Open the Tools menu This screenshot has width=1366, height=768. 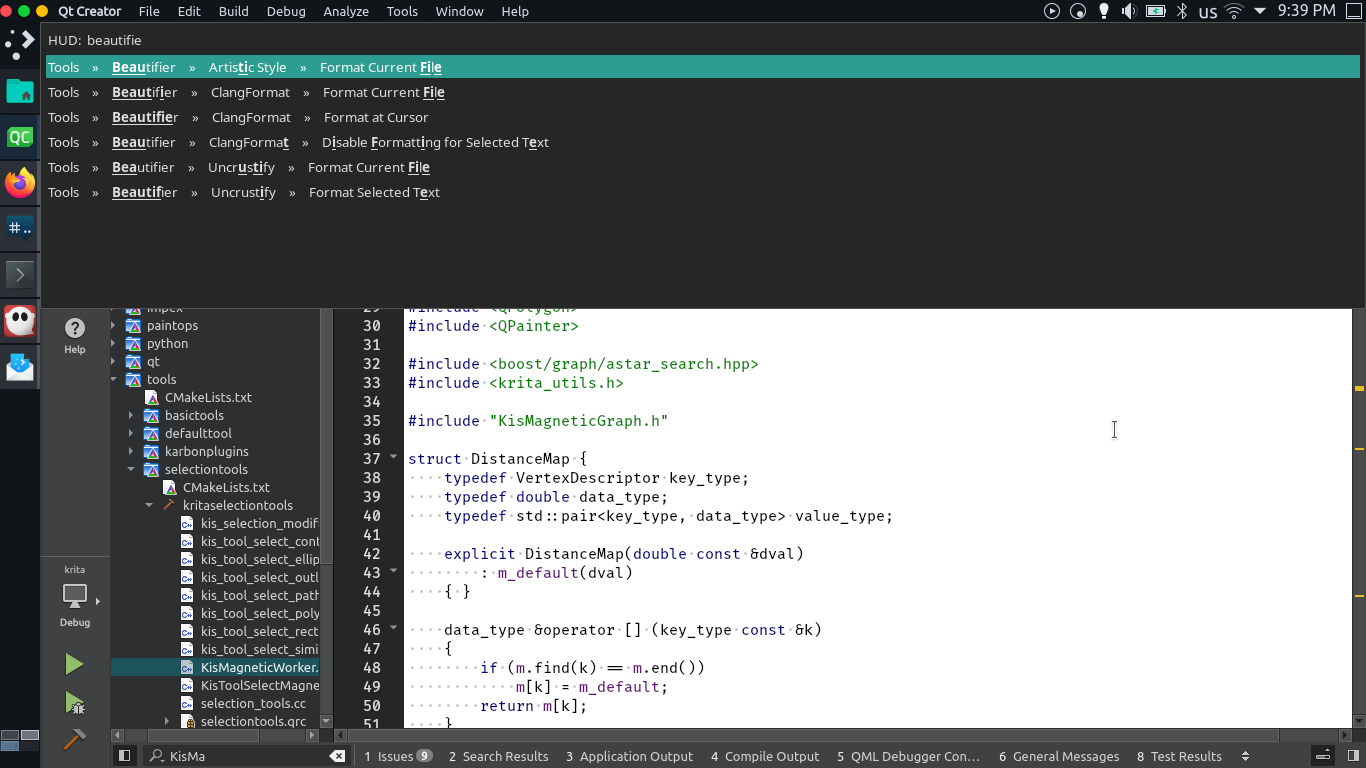tap(402, 11)
